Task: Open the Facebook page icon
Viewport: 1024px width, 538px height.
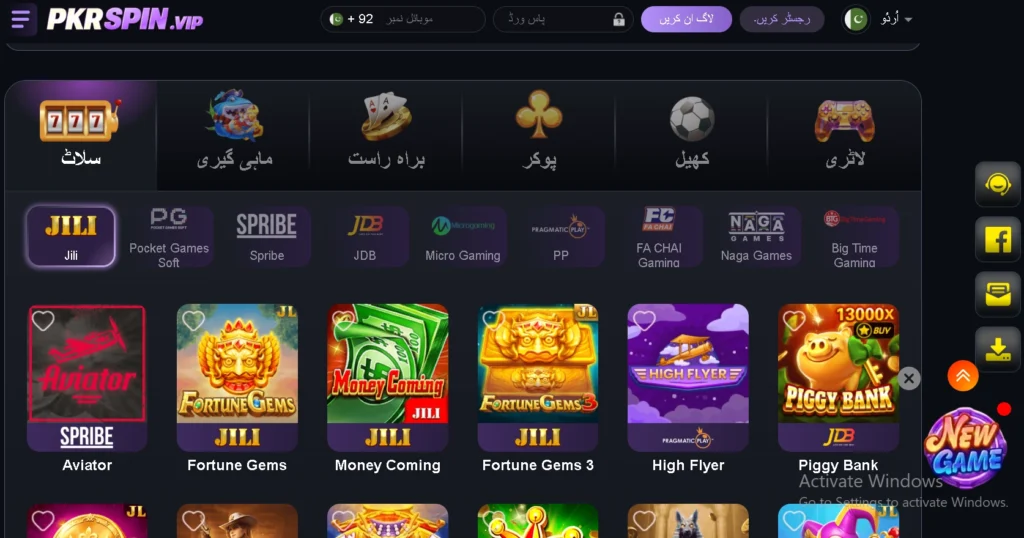Action: pos(997,240)
